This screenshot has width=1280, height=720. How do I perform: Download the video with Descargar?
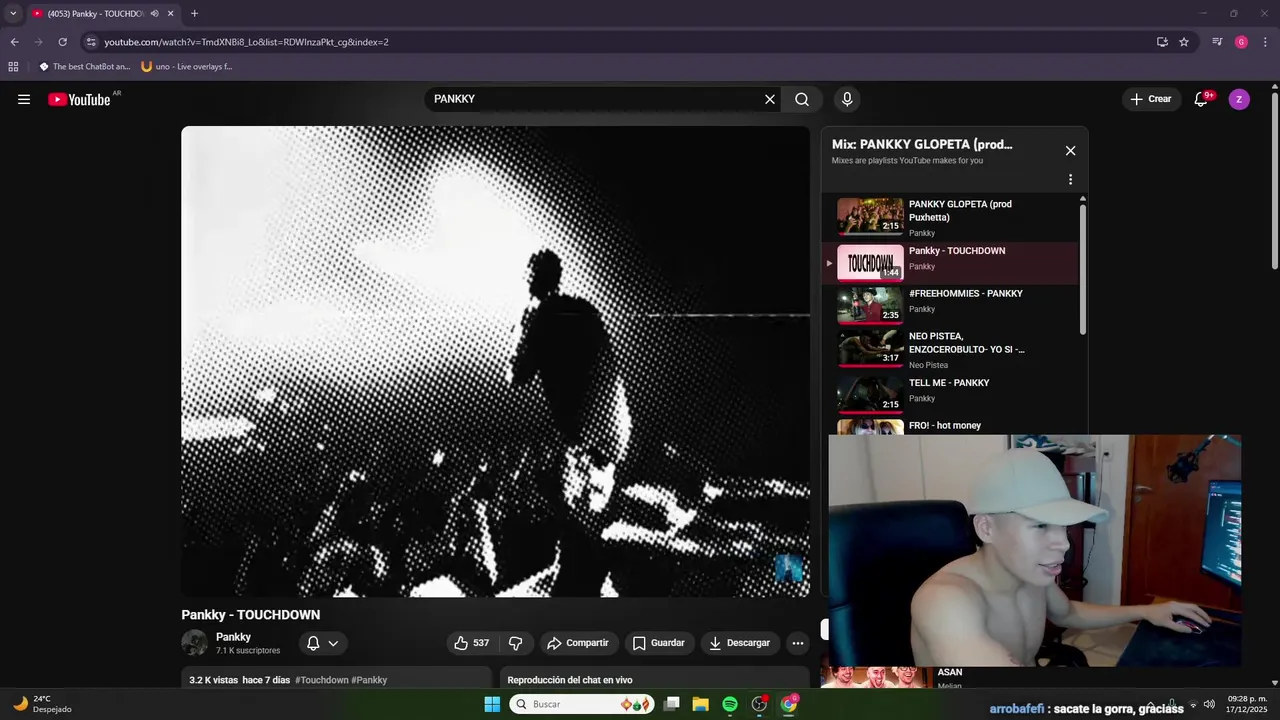pyautogui.click(x=739, y=643)
